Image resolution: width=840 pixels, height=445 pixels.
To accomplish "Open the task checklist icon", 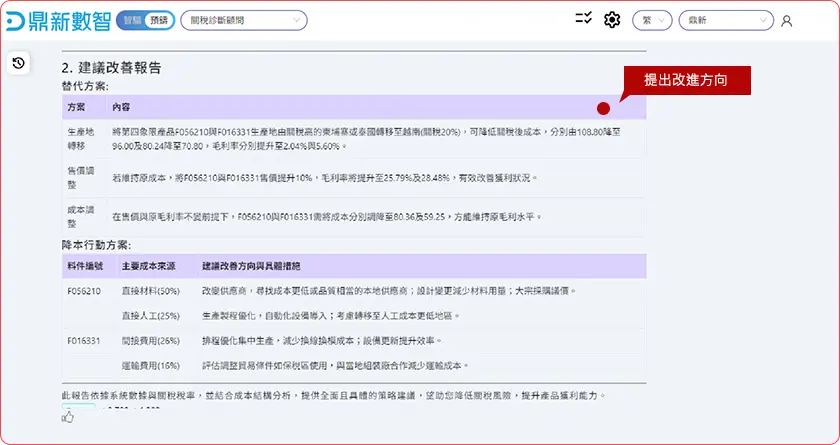I will coord(584,20).
